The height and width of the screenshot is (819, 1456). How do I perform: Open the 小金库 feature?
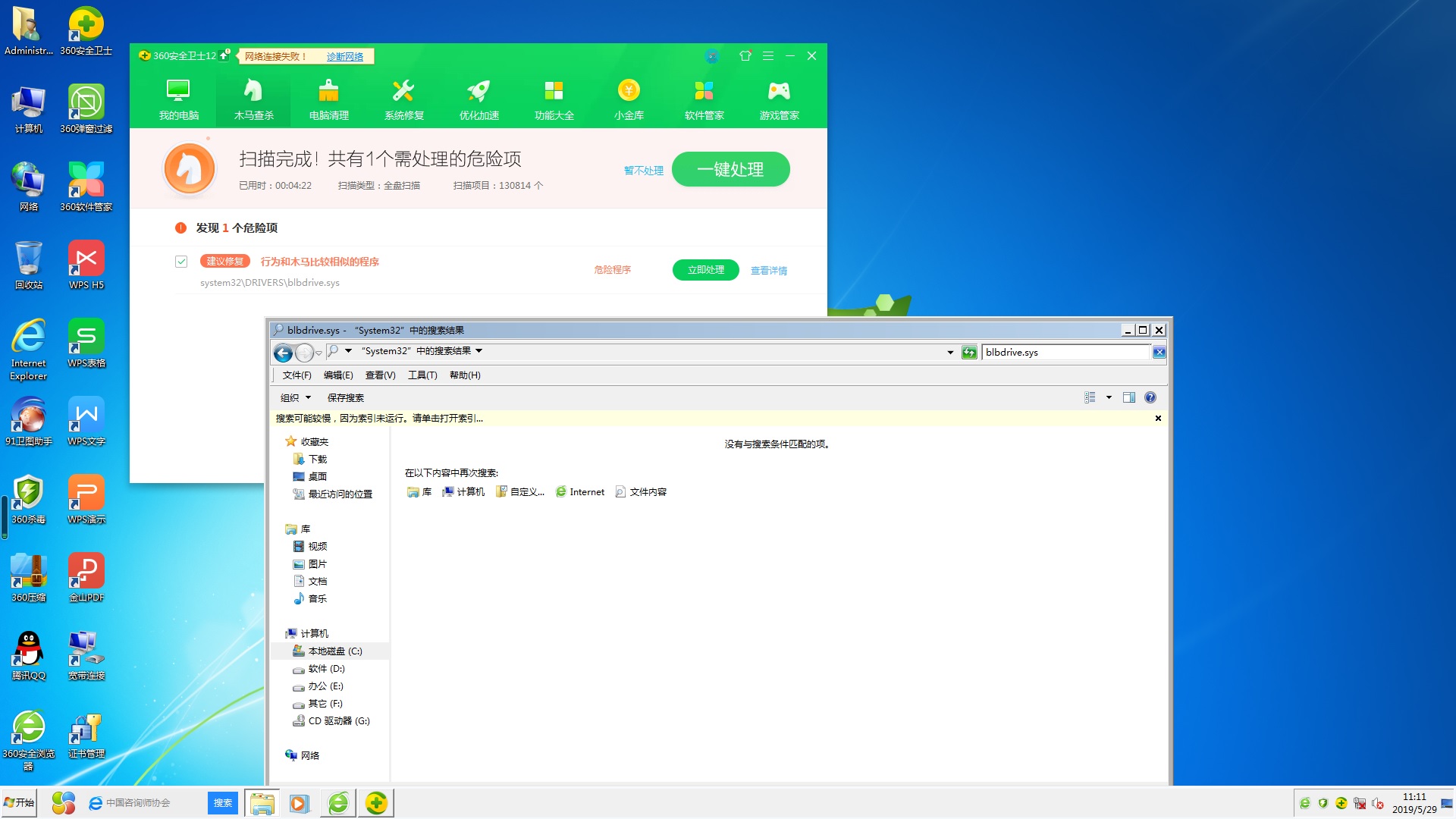(x=628, y=99)
